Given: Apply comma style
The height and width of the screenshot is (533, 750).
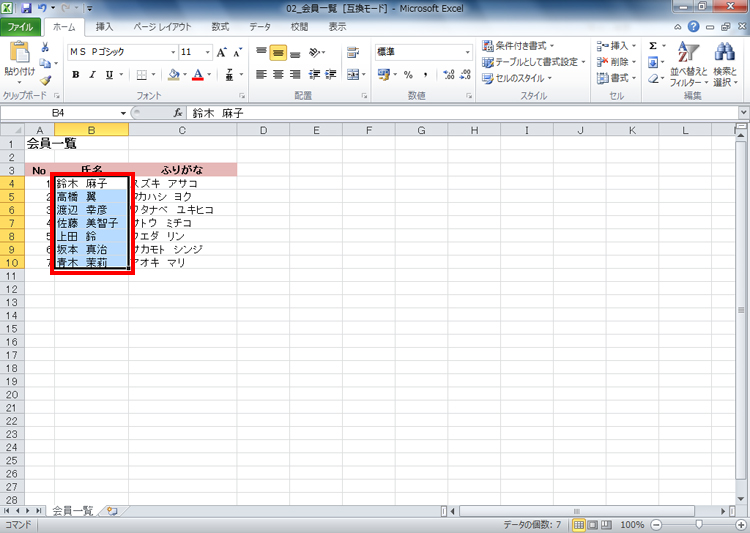Looking at the screenshot, I should pyautogui.click(x=425, y=75).
